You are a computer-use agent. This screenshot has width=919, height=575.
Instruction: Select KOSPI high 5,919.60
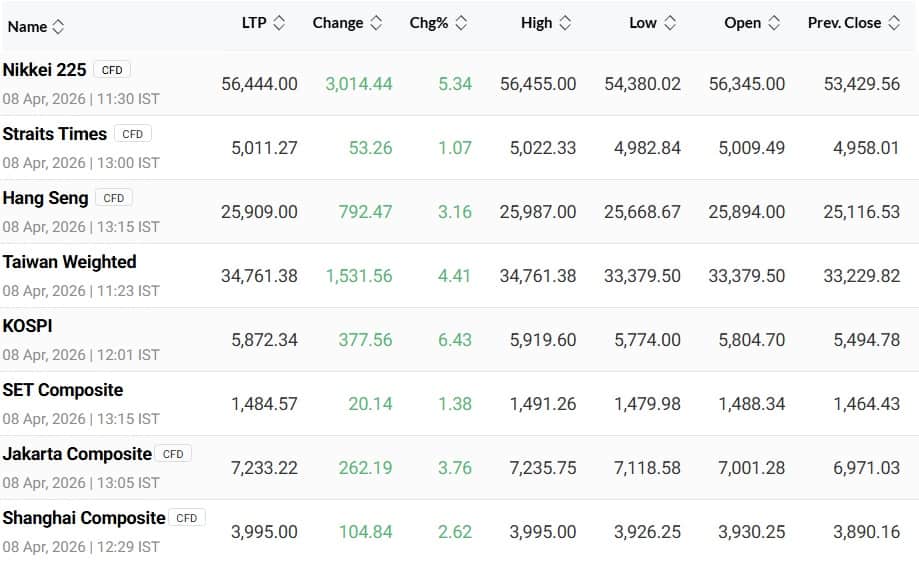coord(543,340)
